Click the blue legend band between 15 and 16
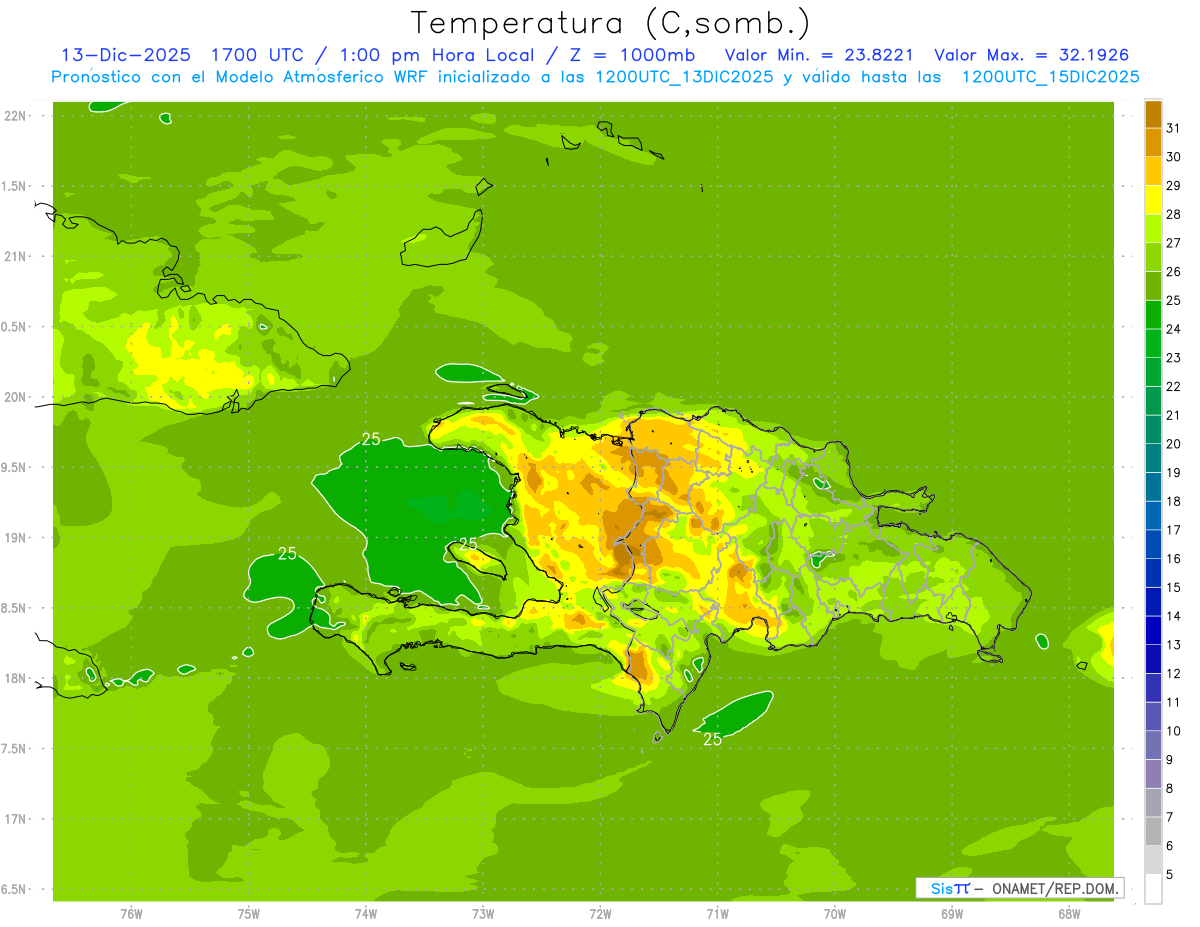1200x927 pixels. pos(1153,573)
